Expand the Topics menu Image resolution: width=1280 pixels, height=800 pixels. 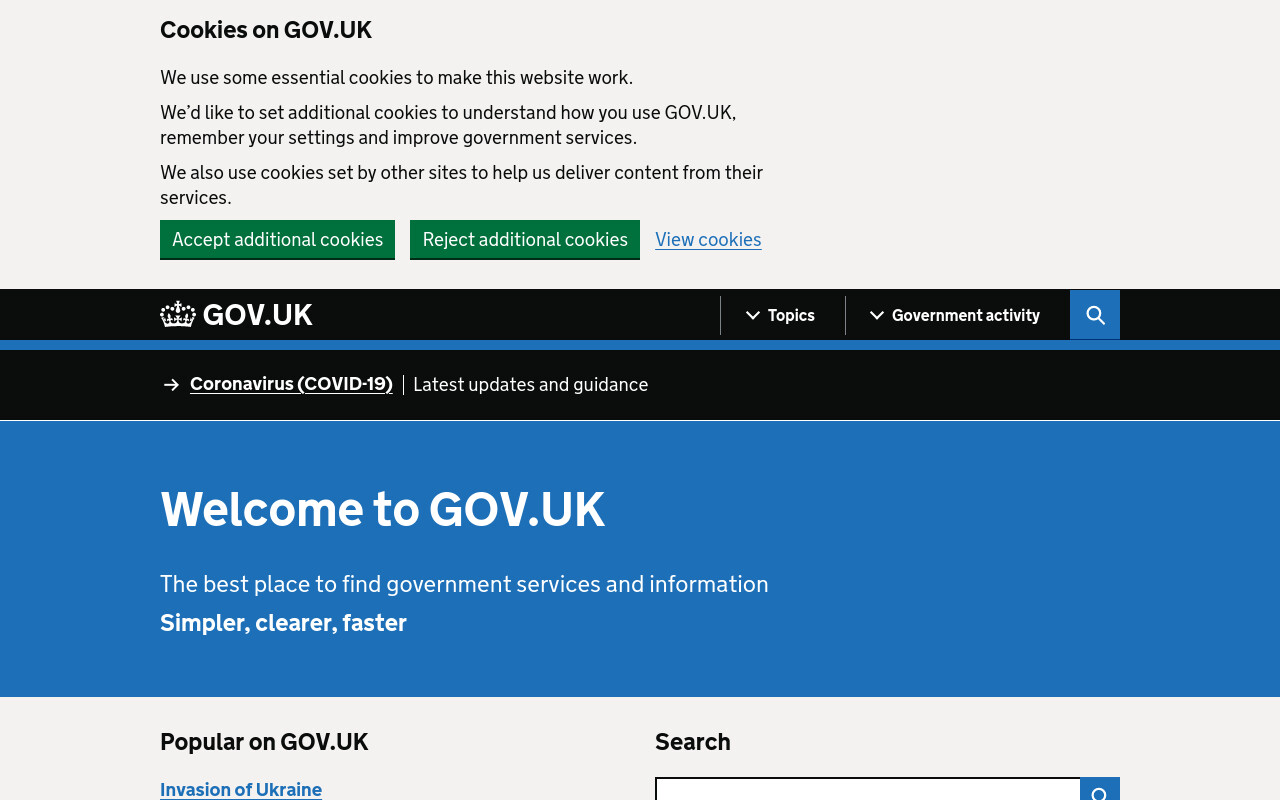pyautogui.click(x=781, y=316)
